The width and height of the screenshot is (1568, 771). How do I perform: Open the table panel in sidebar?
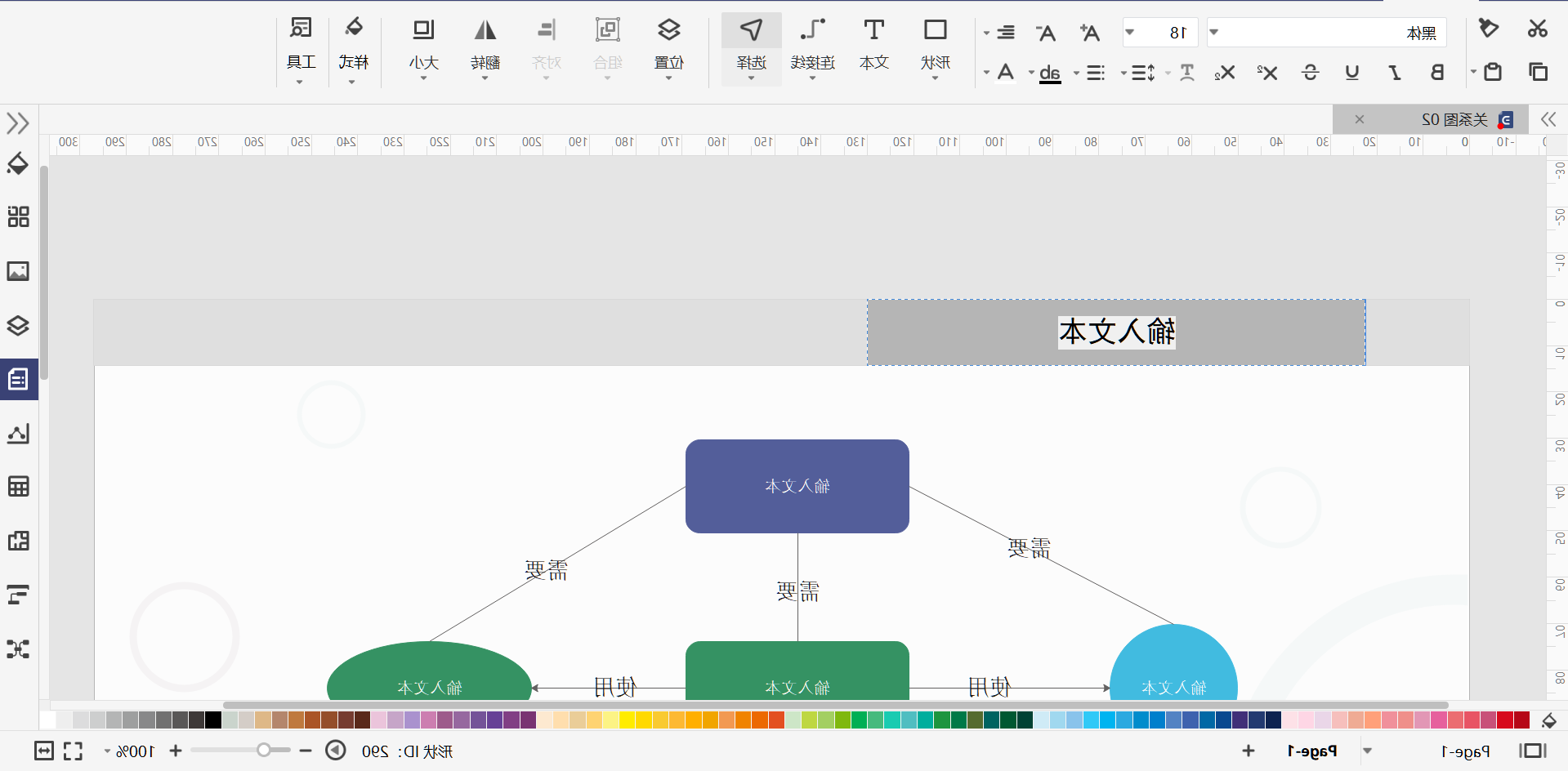(x=18, y=487)
